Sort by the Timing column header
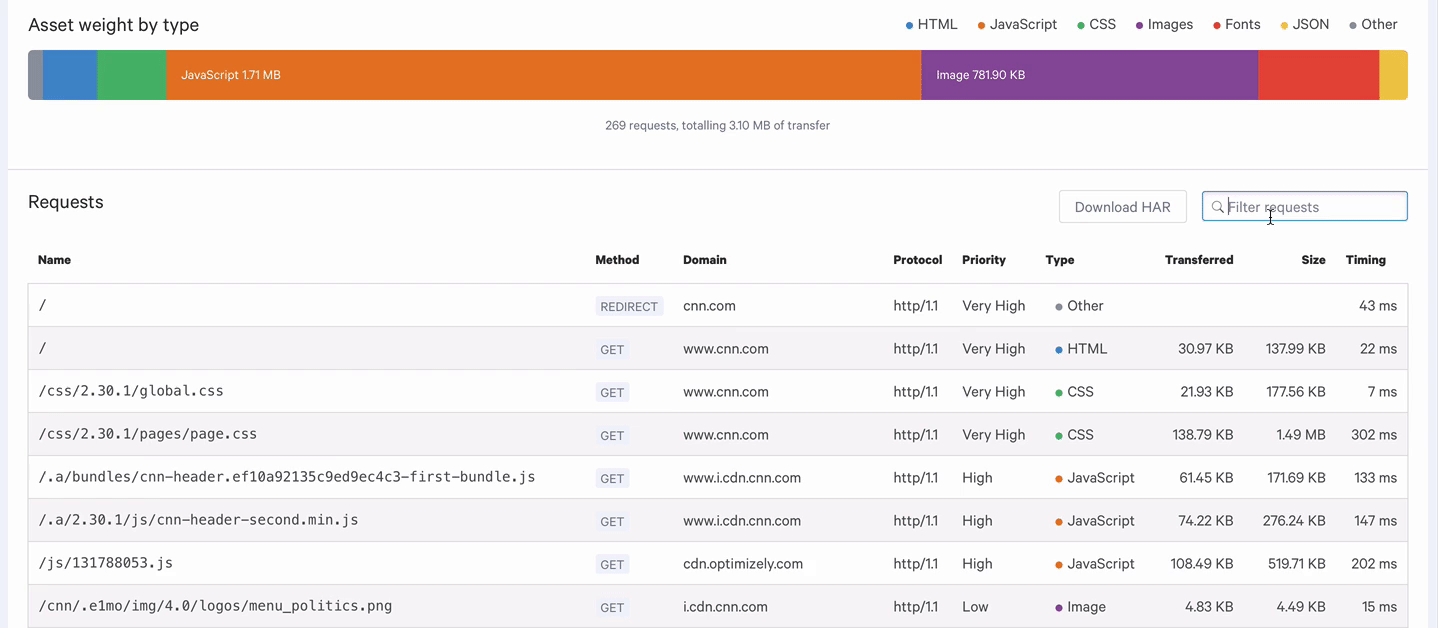 (x=1365, y=260)
